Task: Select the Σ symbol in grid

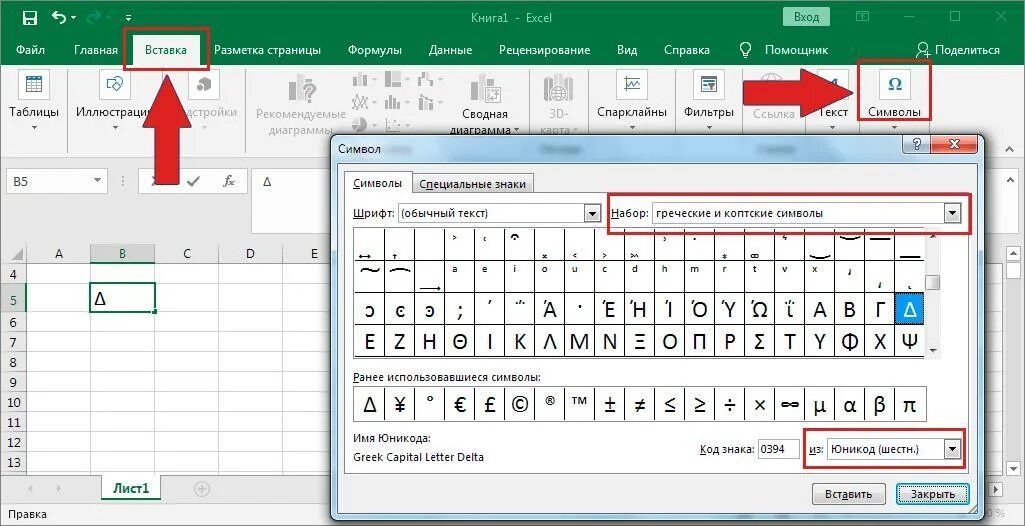Action: 759,342
